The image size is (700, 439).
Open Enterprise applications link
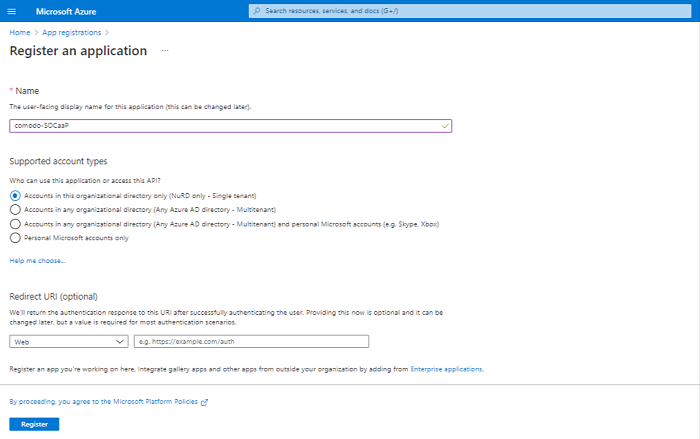[446, 369]
